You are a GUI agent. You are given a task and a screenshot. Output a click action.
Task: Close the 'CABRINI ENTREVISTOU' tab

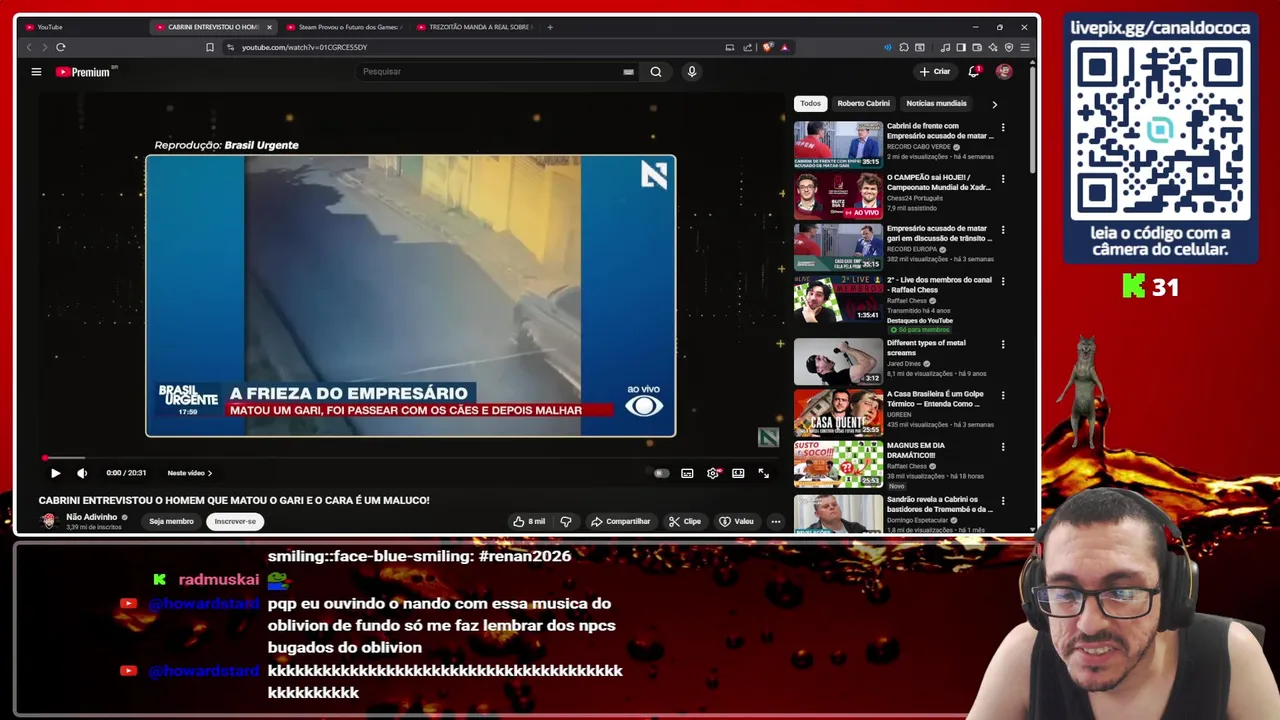click(x=268, y=27)
